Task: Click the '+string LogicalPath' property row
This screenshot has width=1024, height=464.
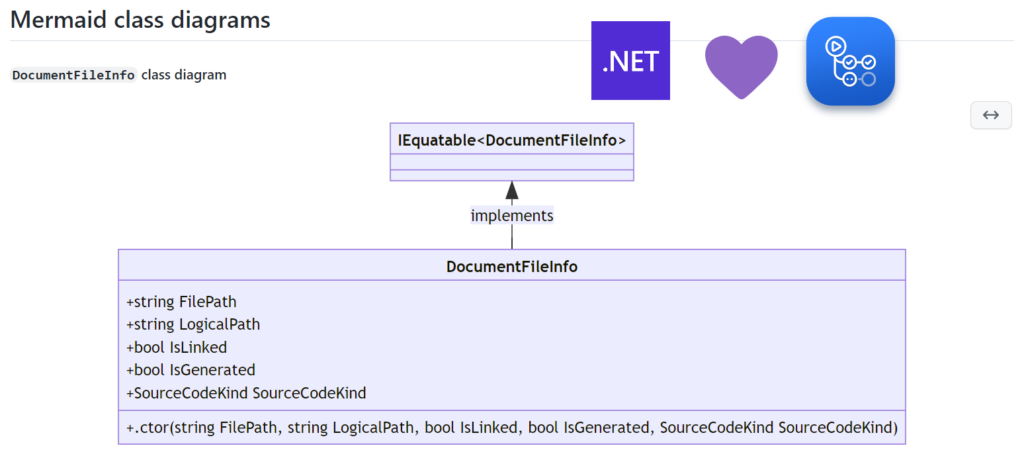Action: (193, 324)
